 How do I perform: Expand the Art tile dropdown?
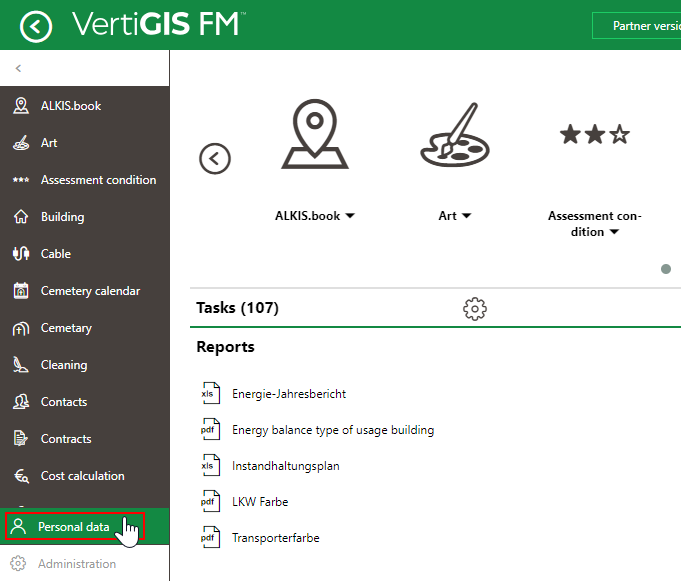pos(466,215)
